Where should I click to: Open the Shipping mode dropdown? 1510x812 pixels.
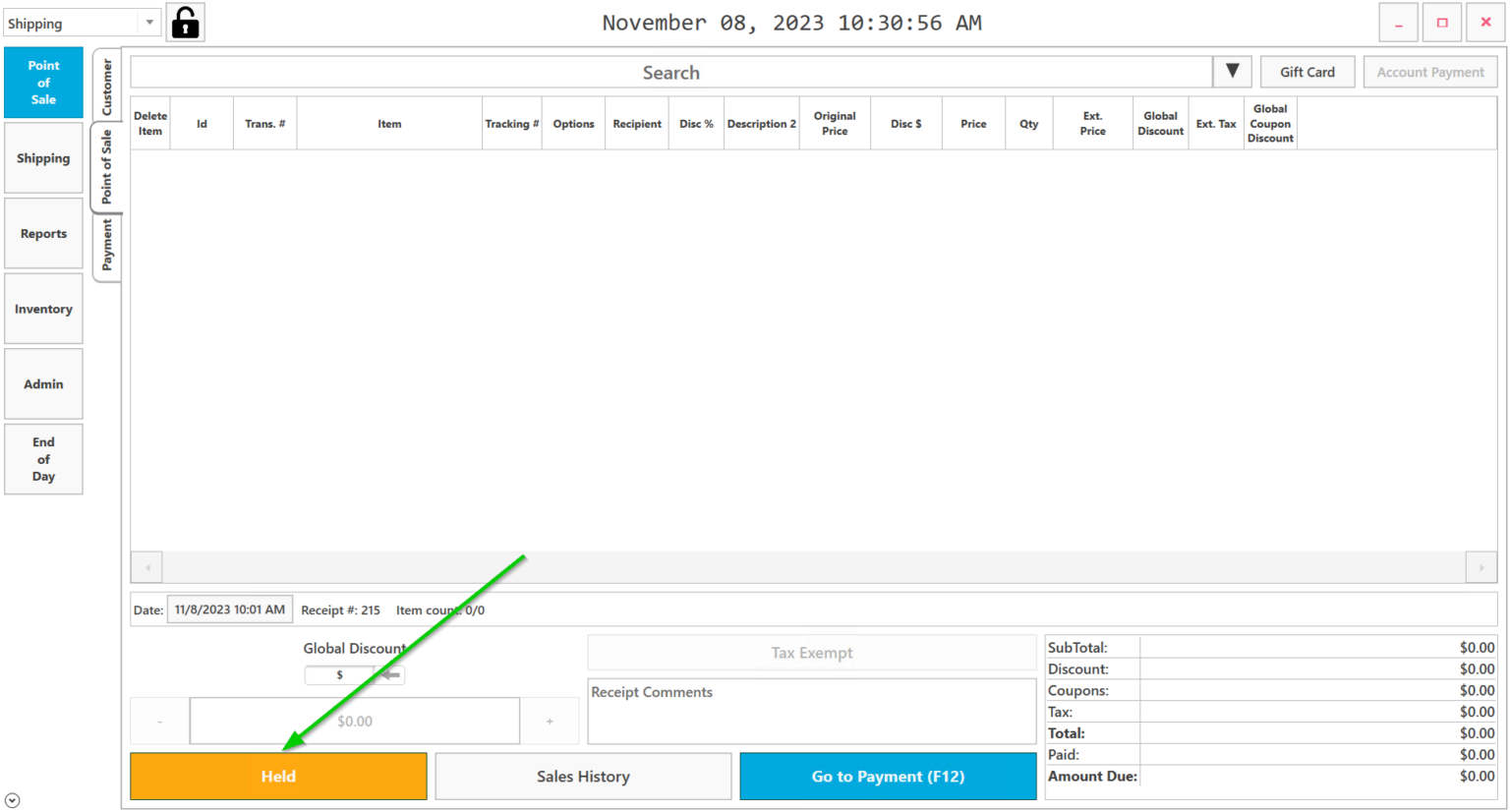pos(82,21)
